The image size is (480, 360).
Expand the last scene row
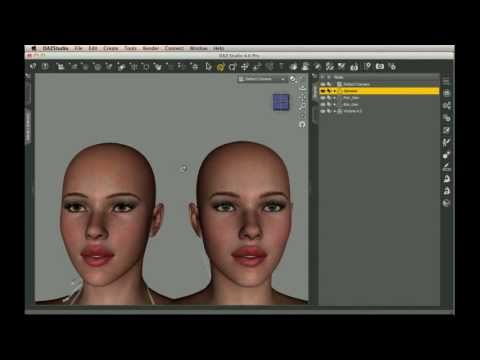coord(335,111)
